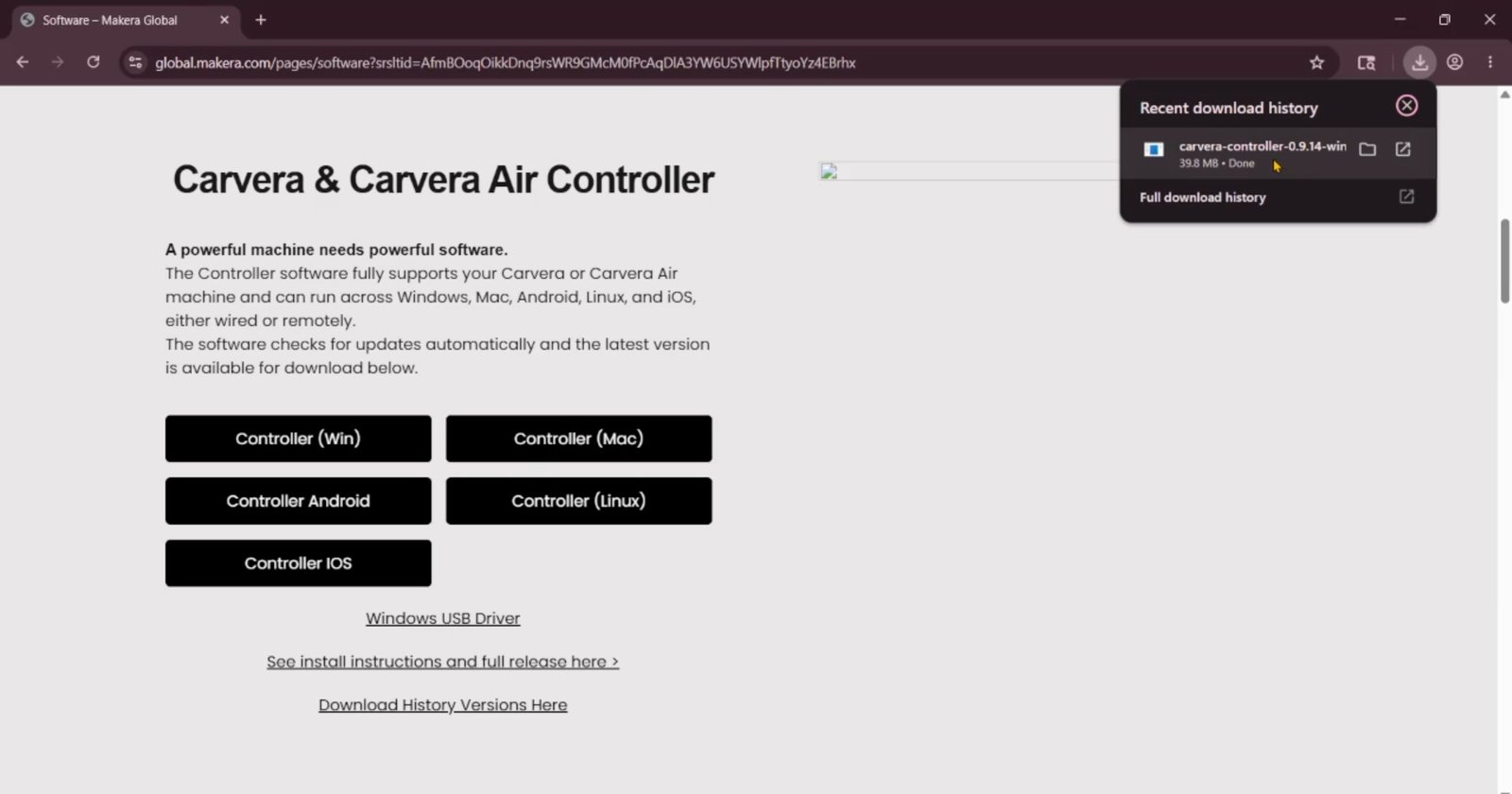Click the carvera-controller file icon
Viewport: 1512px width, 794px height.
[1153, 150]
